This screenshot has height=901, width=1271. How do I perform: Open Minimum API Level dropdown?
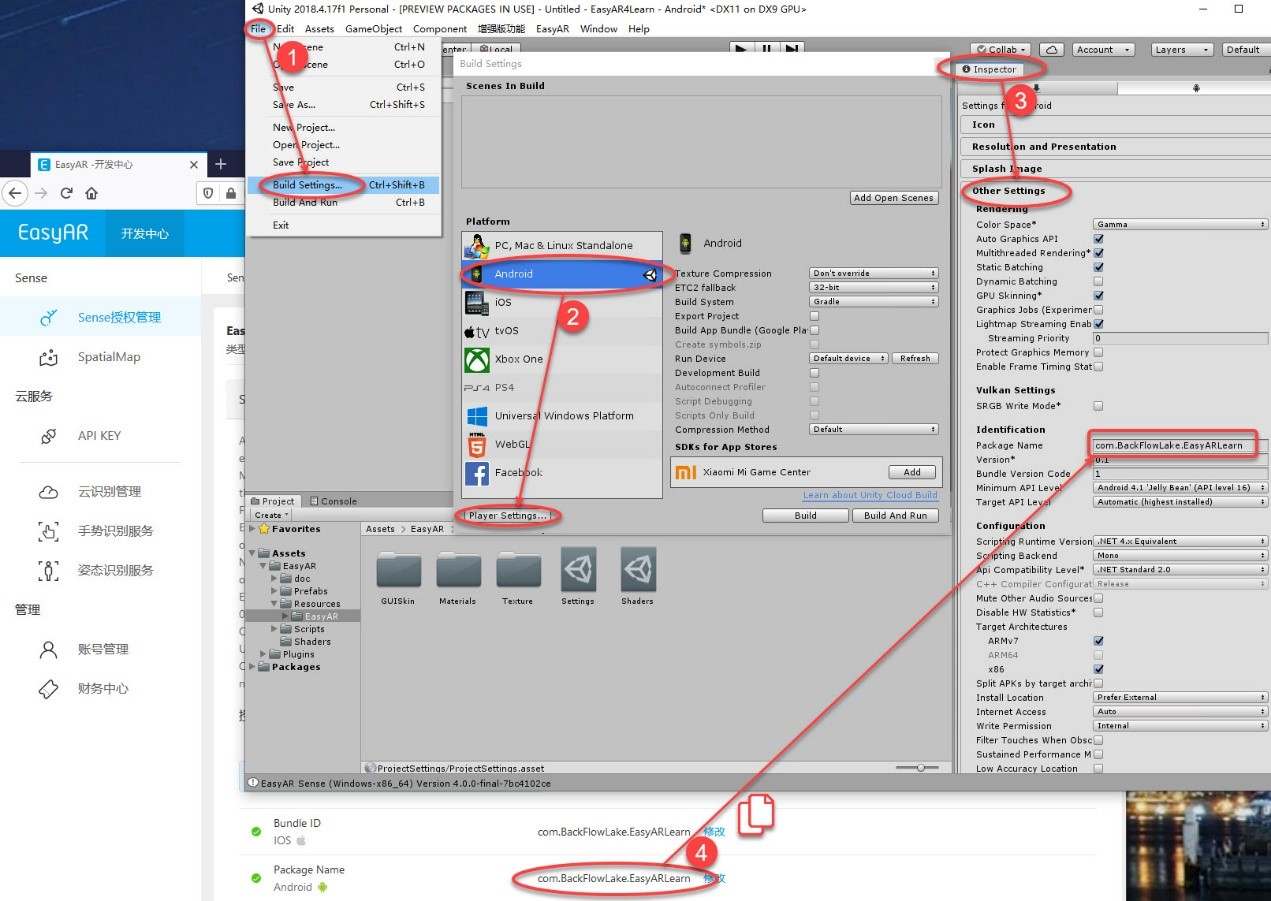tap(1181, 488)
